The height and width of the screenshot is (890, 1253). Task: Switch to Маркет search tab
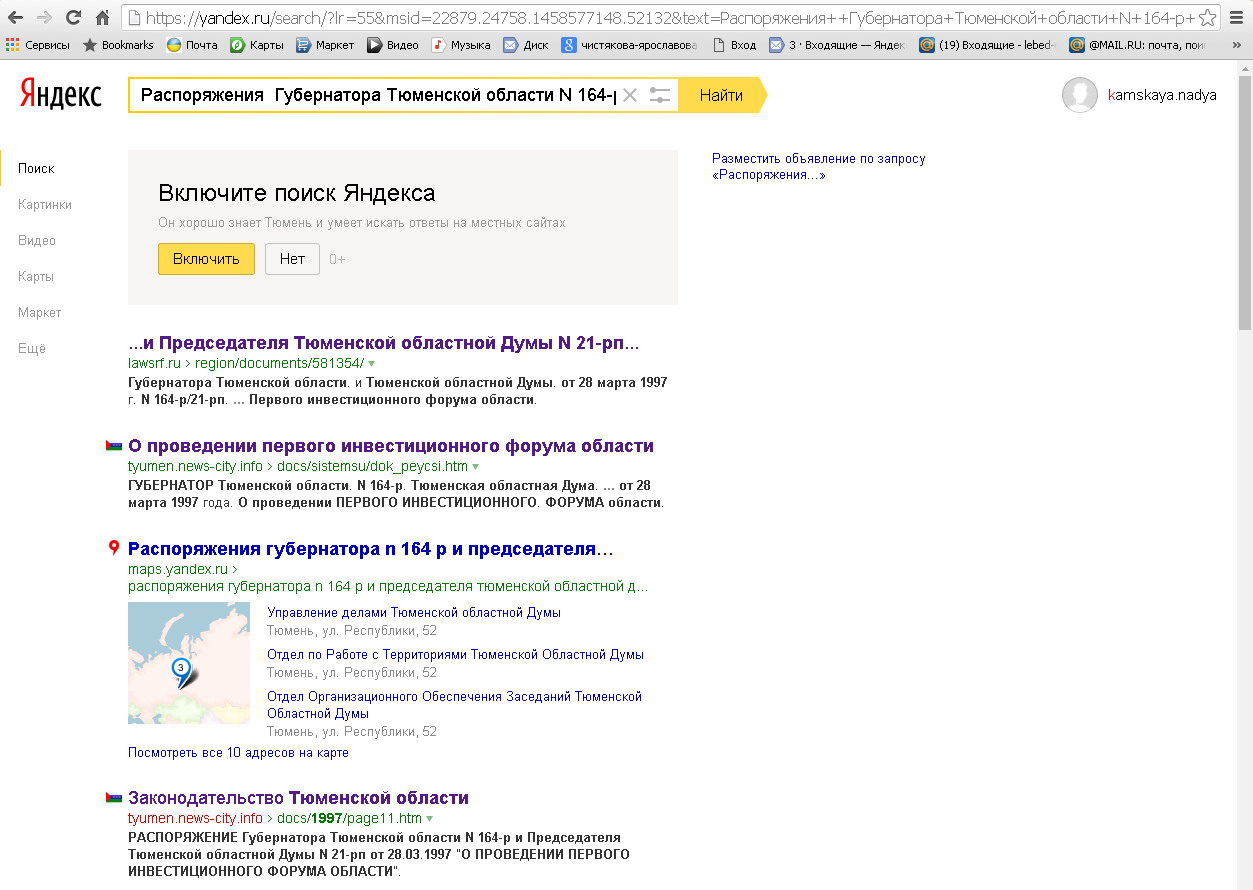point(40,313)
